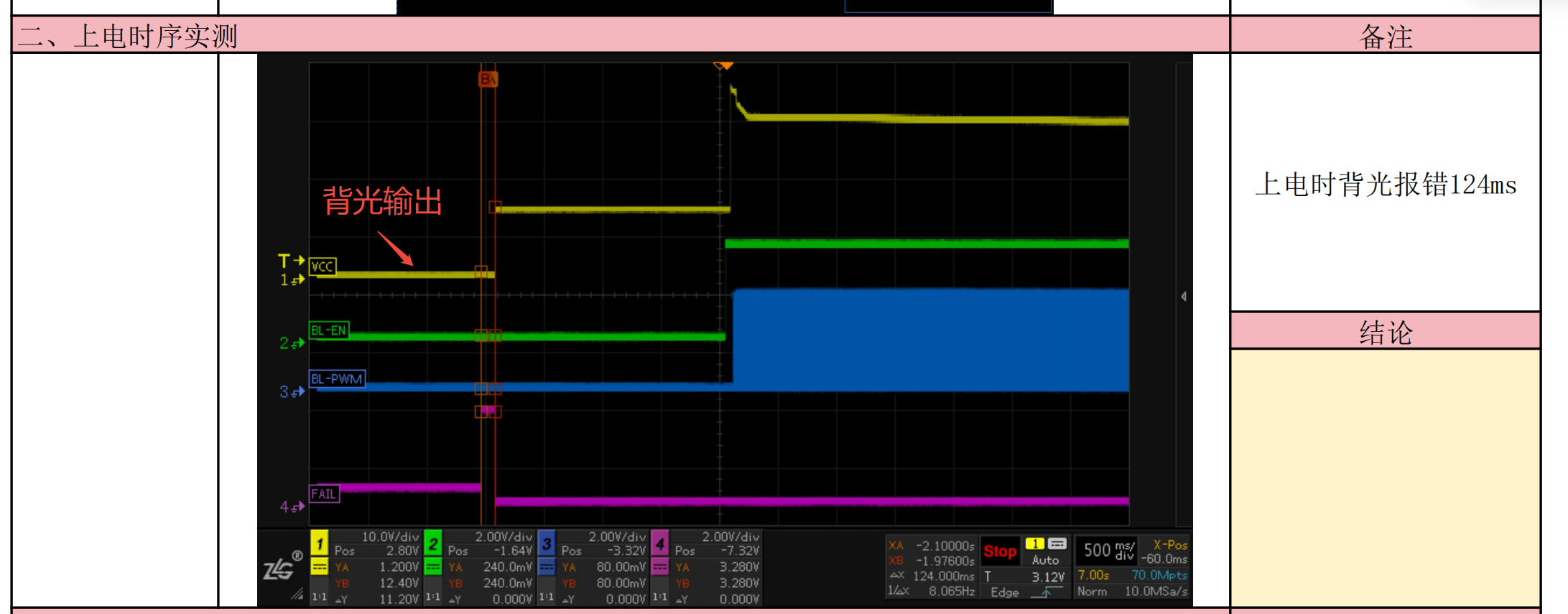Click the 70.0Mpts memory depth value

1159,575
